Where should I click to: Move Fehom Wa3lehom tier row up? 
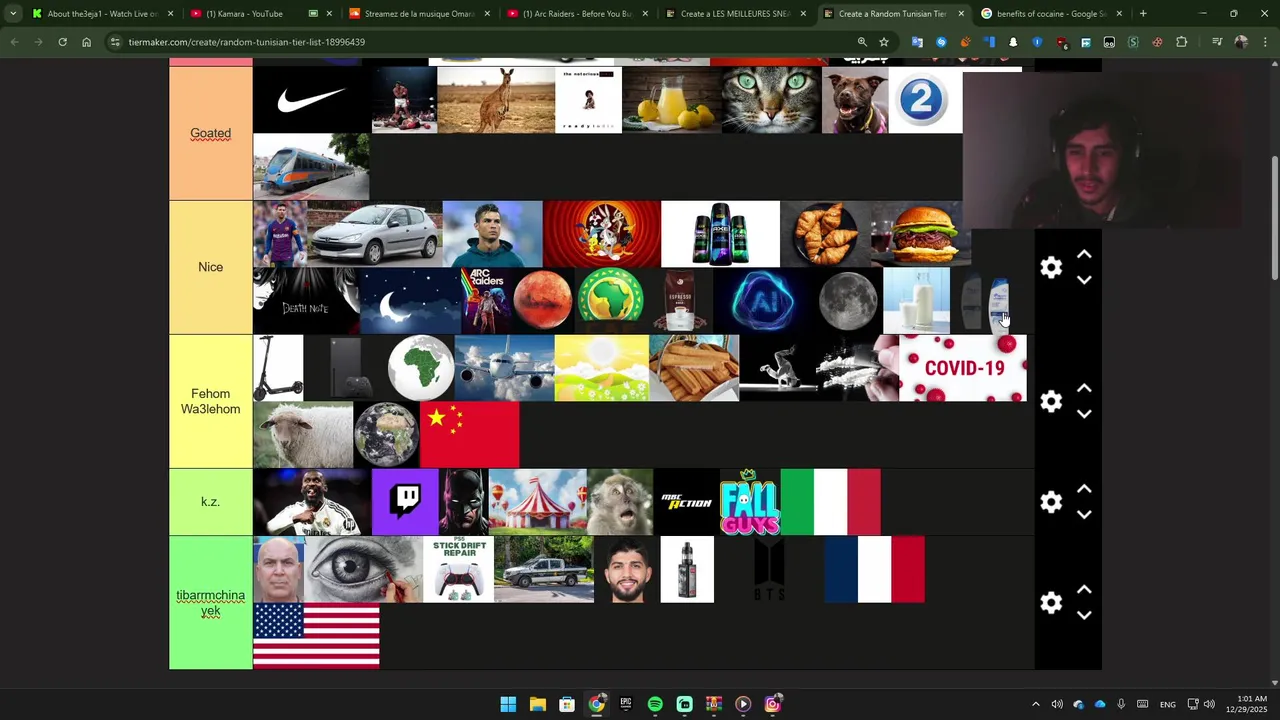click(1084, 389)
